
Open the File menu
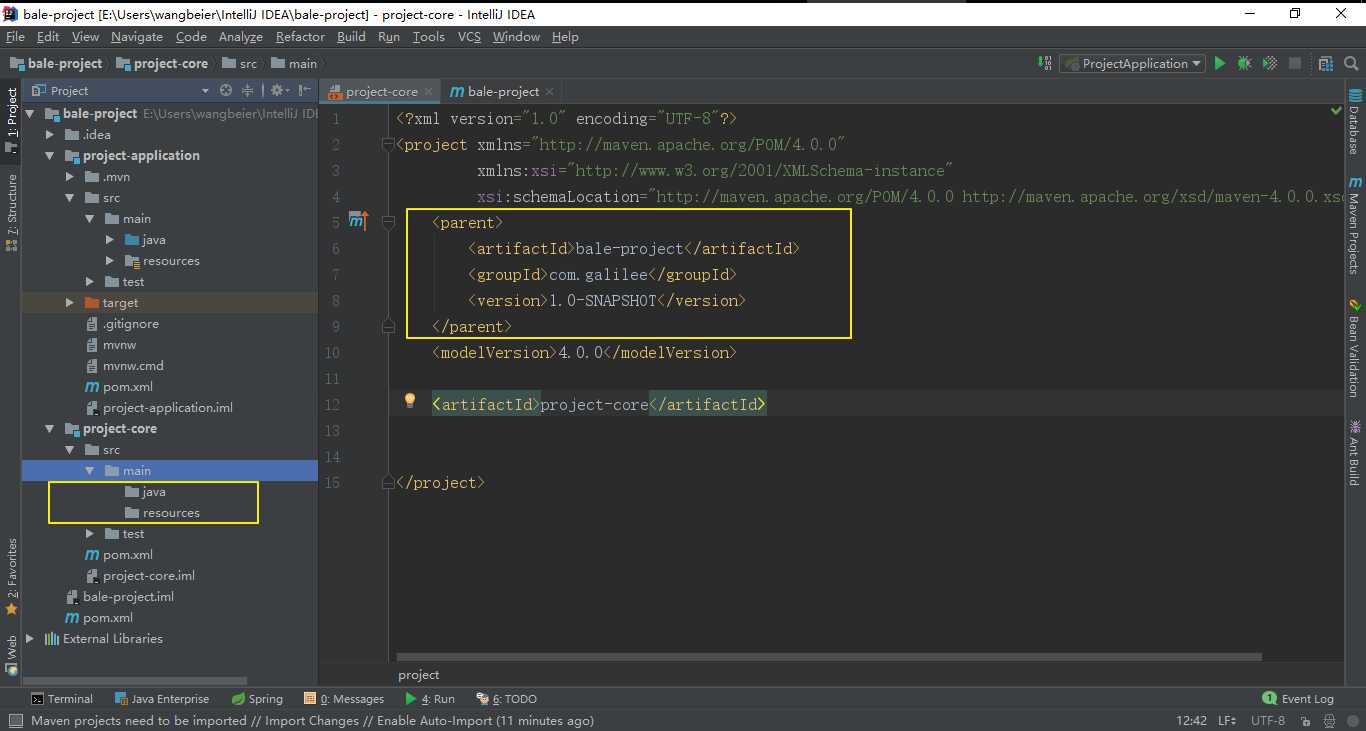15,36
